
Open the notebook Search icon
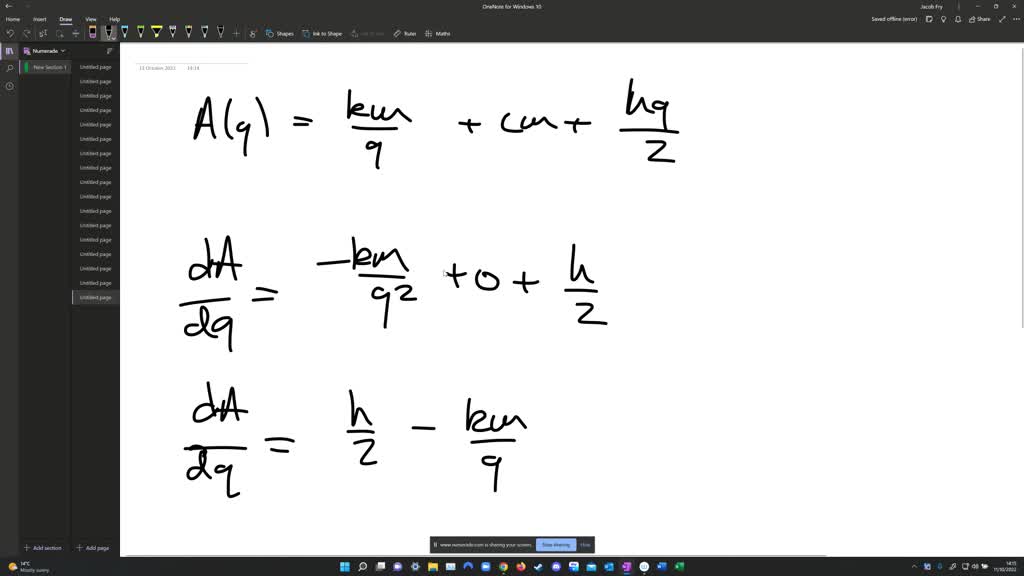click(x=9, y=69)
